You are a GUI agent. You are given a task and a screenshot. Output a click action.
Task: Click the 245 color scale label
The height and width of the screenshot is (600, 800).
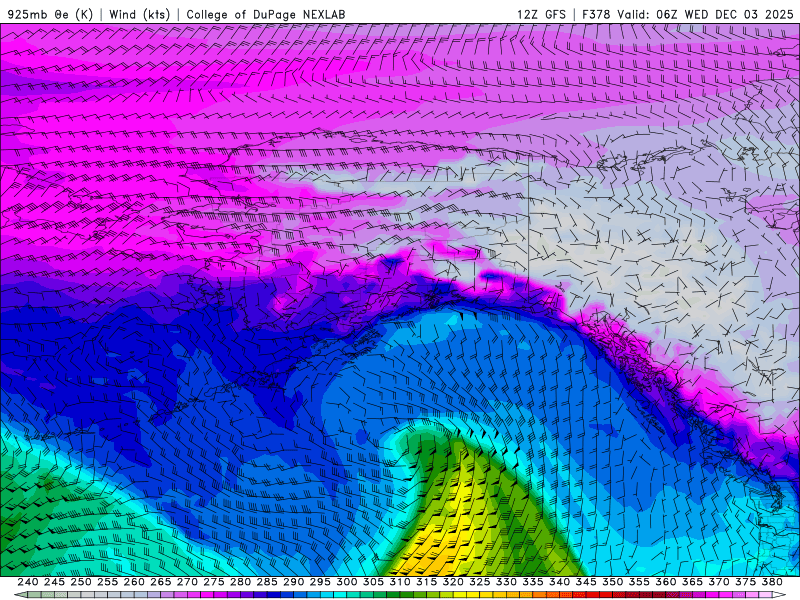[54, 582]
